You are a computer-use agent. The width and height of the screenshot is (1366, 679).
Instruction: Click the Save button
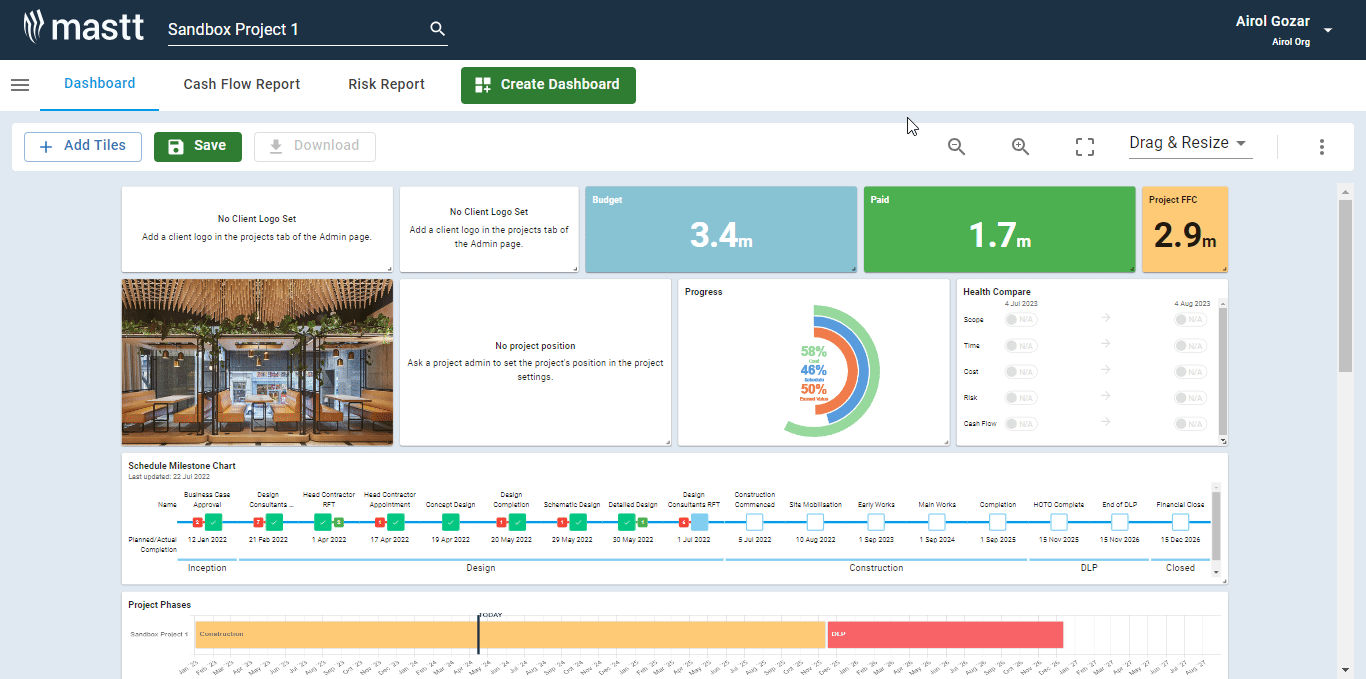coord(197,146)
